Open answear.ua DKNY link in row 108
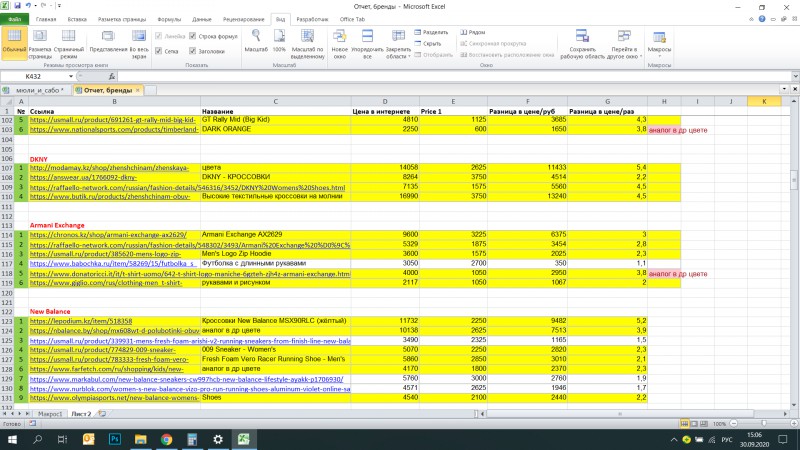Image resolution: width=800 pixels, height=450 pixels. pos(83,178)
